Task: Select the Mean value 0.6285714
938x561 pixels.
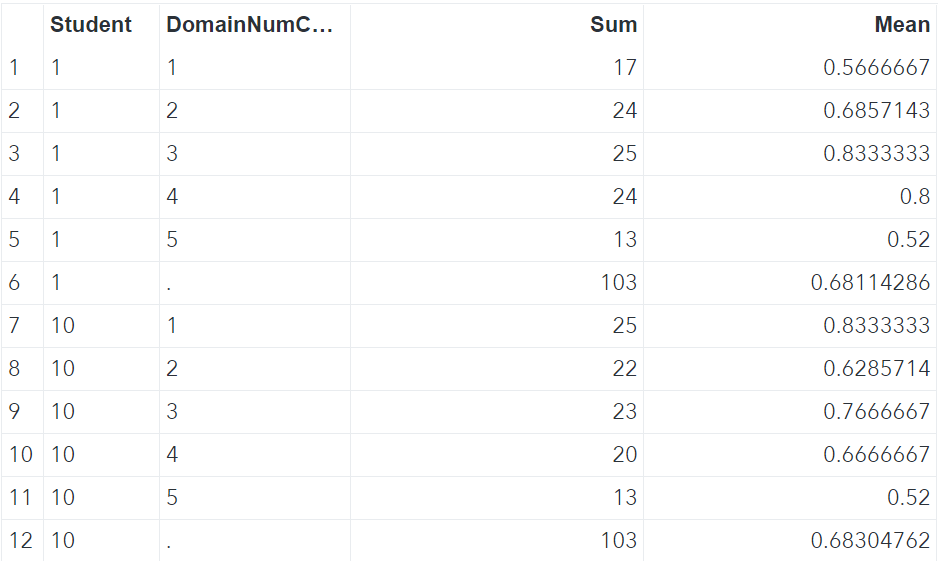Action: (x=876, y=369)
